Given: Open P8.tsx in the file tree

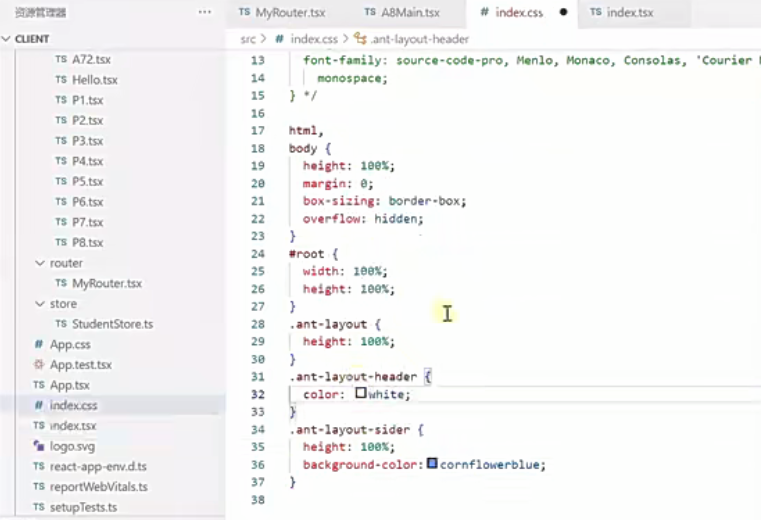Looking at the screenshot, I should click(x=87, y=242).
